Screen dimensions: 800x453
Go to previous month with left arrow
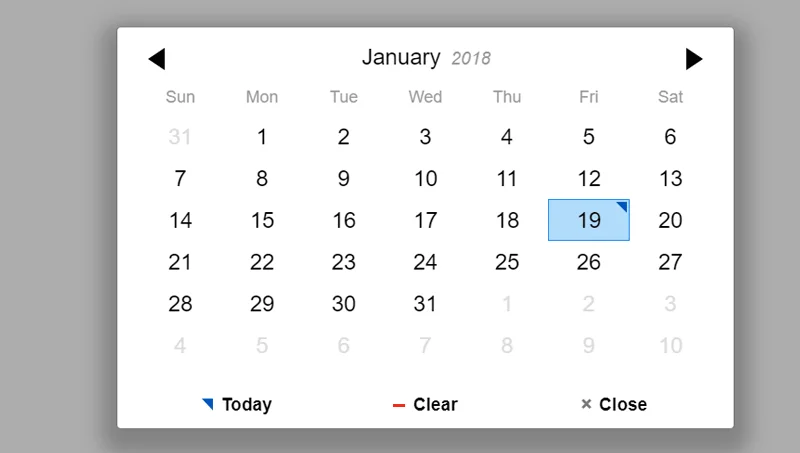(x=156, y=59)
